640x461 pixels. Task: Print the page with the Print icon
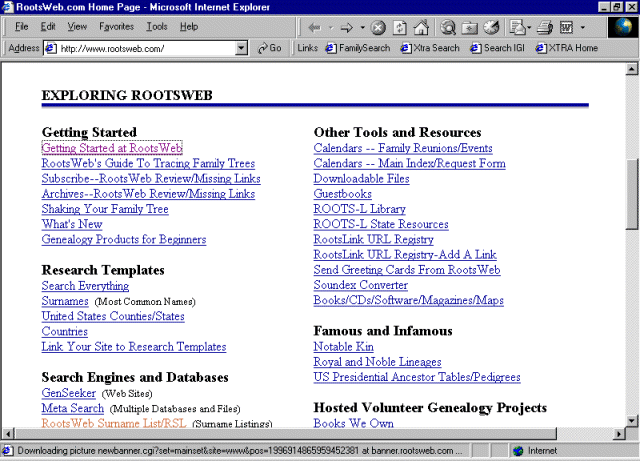pos(544,27)
